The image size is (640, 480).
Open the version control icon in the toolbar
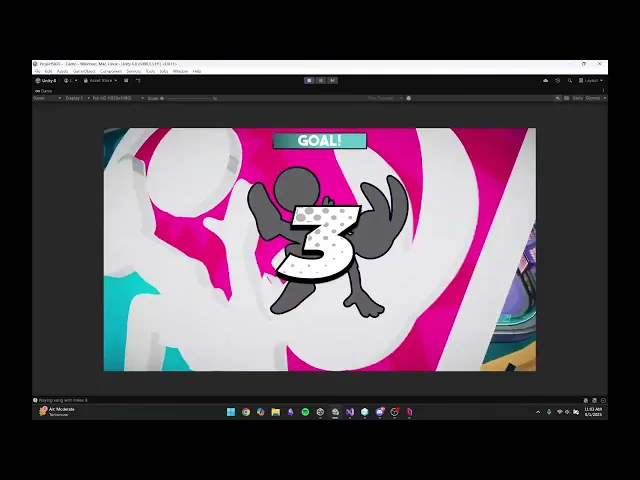(138, 81)
